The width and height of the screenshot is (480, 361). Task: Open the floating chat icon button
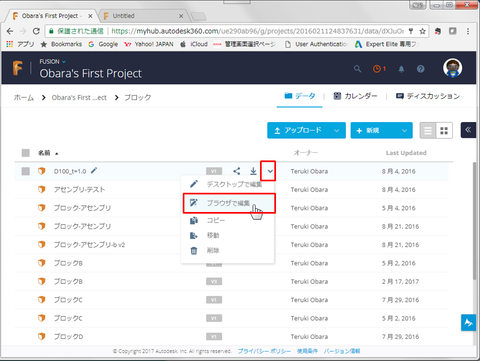(x=468, y=323)
